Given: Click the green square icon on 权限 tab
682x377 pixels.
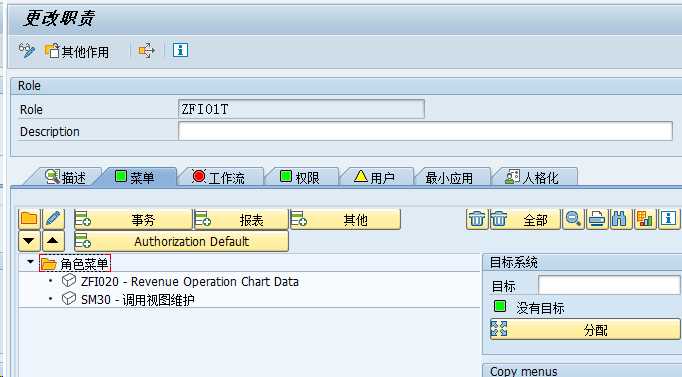Looking at the screenshot, I should click(286, 176).
